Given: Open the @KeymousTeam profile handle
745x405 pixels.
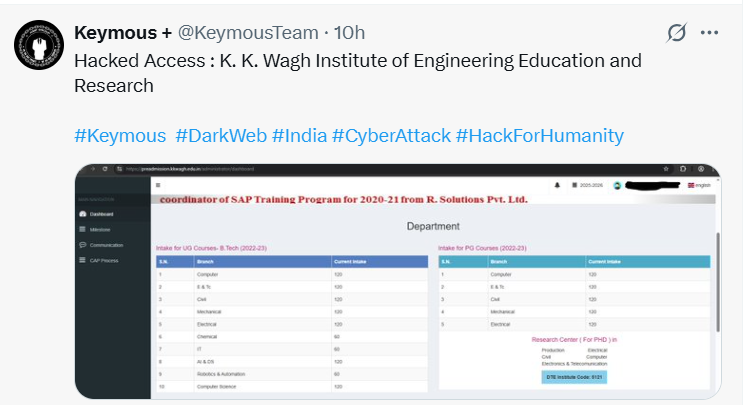Looking at the screenshot, I should click(248, 33).
